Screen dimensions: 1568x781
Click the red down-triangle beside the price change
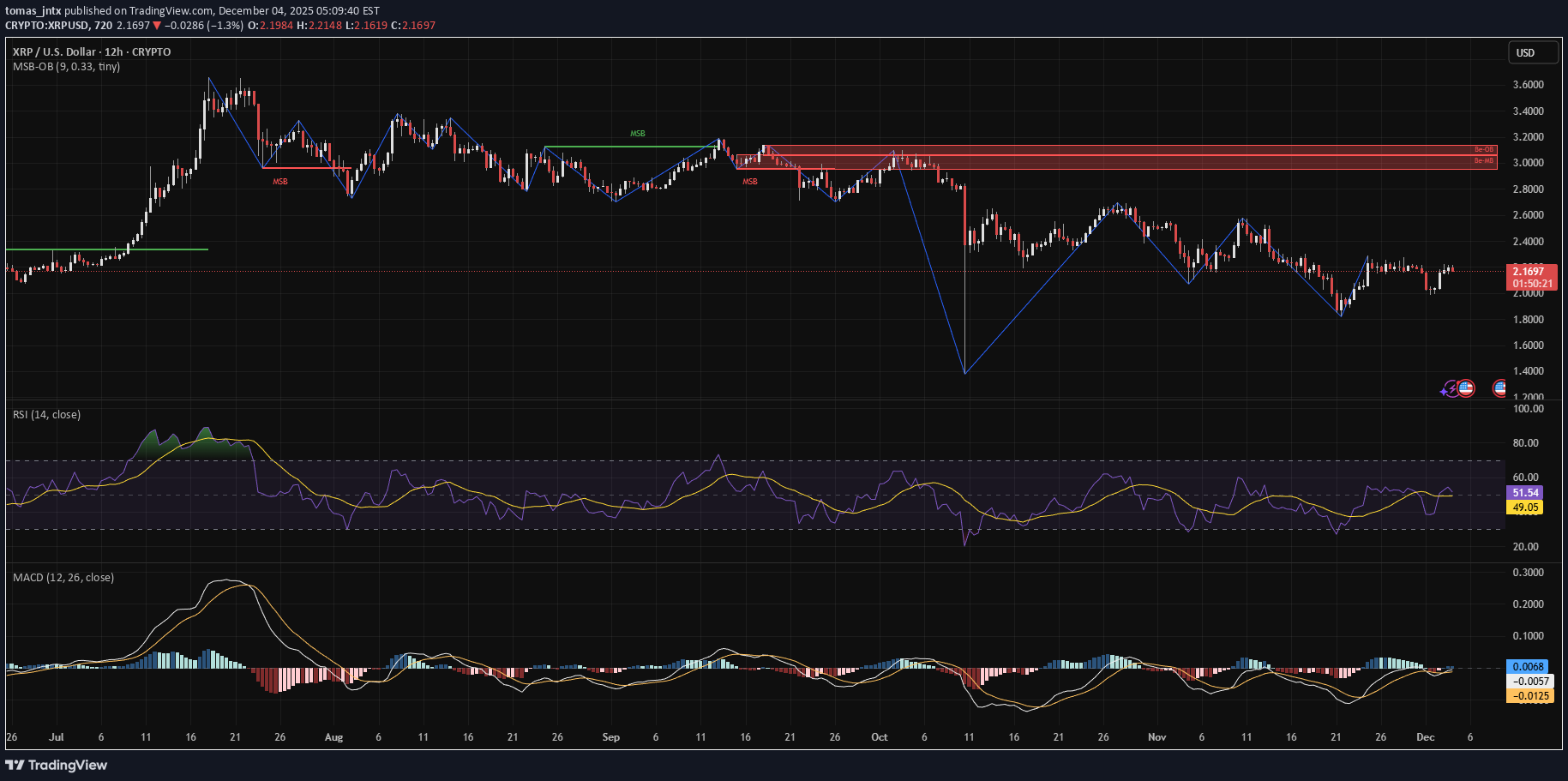(157, 26)
